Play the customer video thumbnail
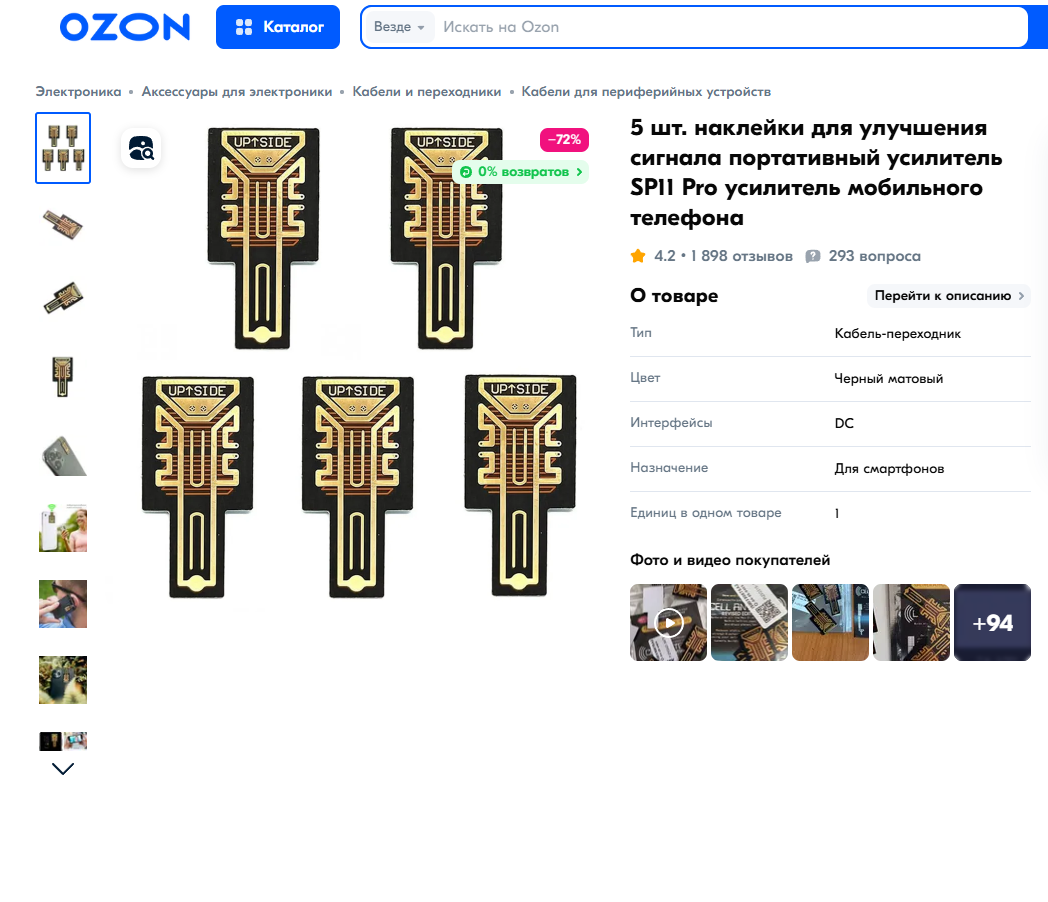Image resolution: width=1048 pixels, height=902 pixels. pyautogui.click(x=668, y=623)
